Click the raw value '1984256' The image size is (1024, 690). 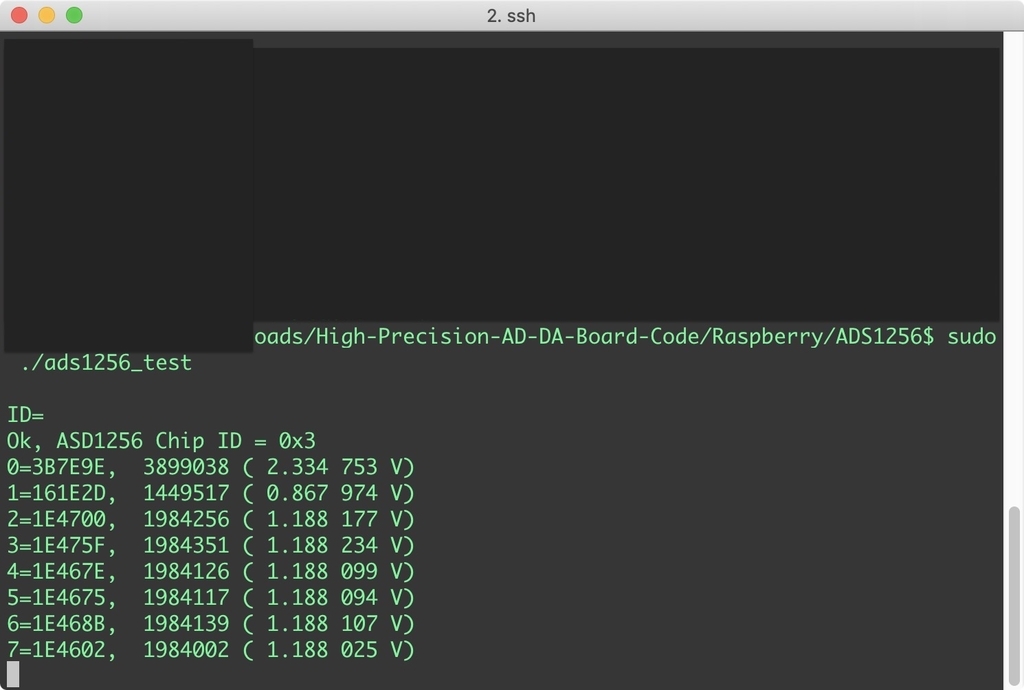186,519
